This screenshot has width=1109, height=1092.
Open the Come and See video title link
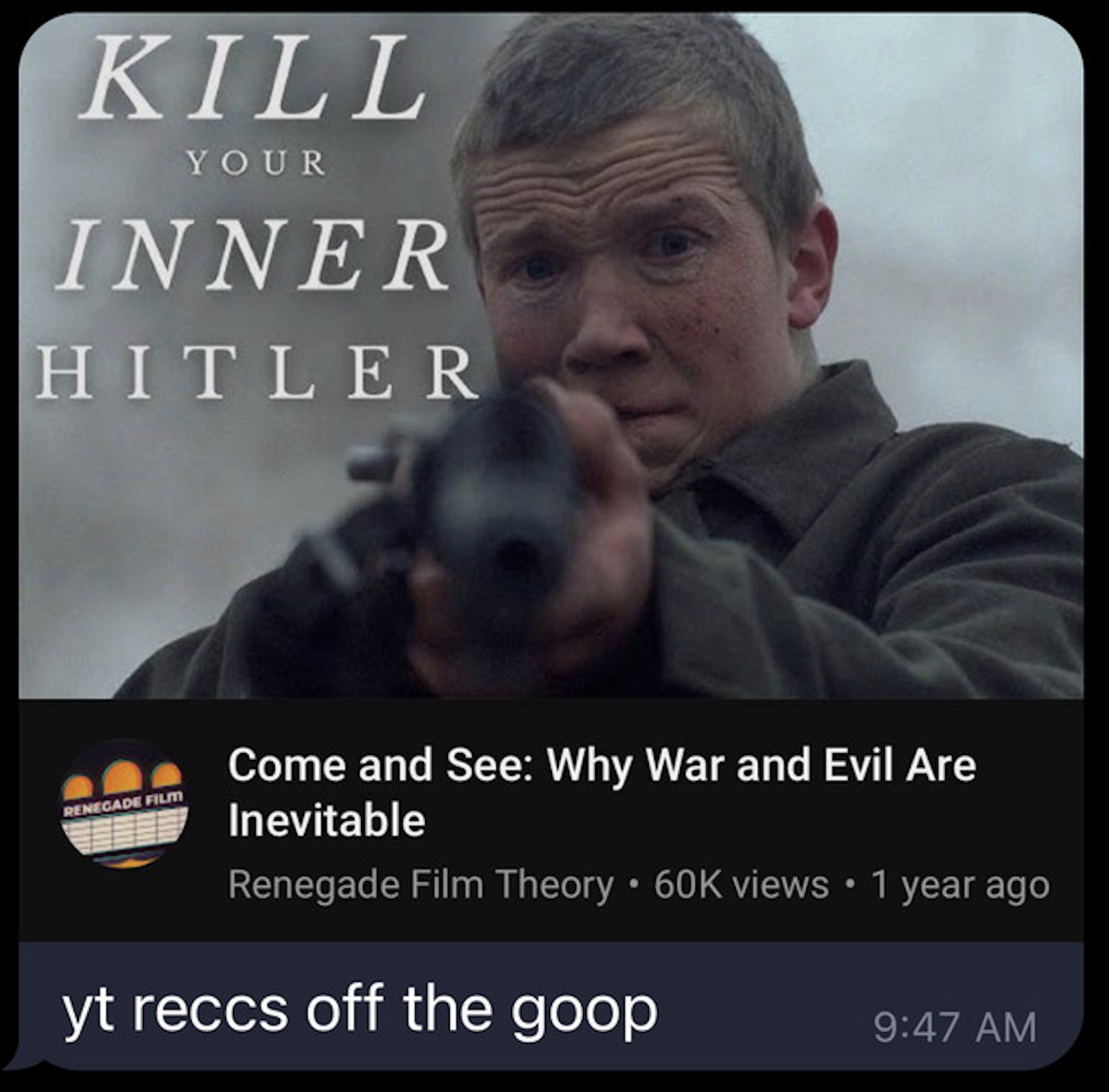tap(602, 793)
